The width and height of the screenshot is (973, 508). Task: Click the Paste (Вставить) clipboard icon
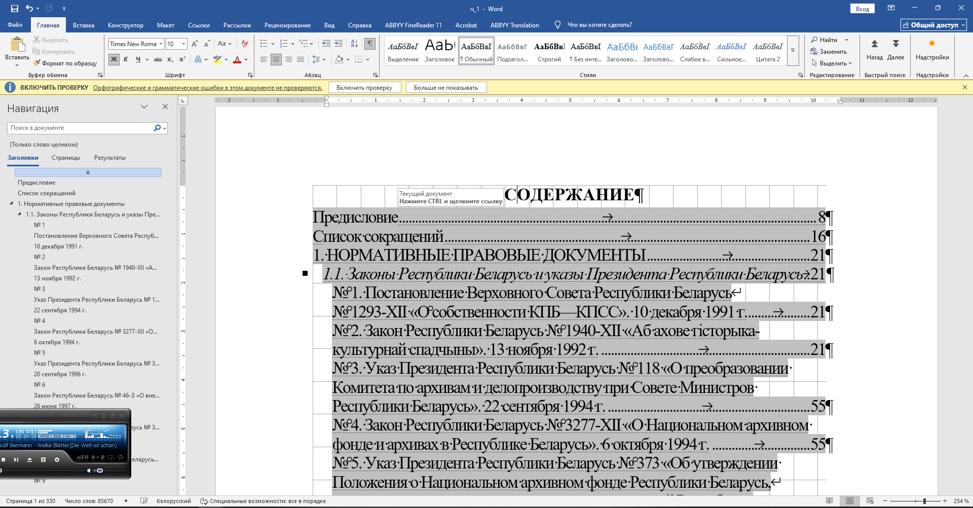(17, 45)
